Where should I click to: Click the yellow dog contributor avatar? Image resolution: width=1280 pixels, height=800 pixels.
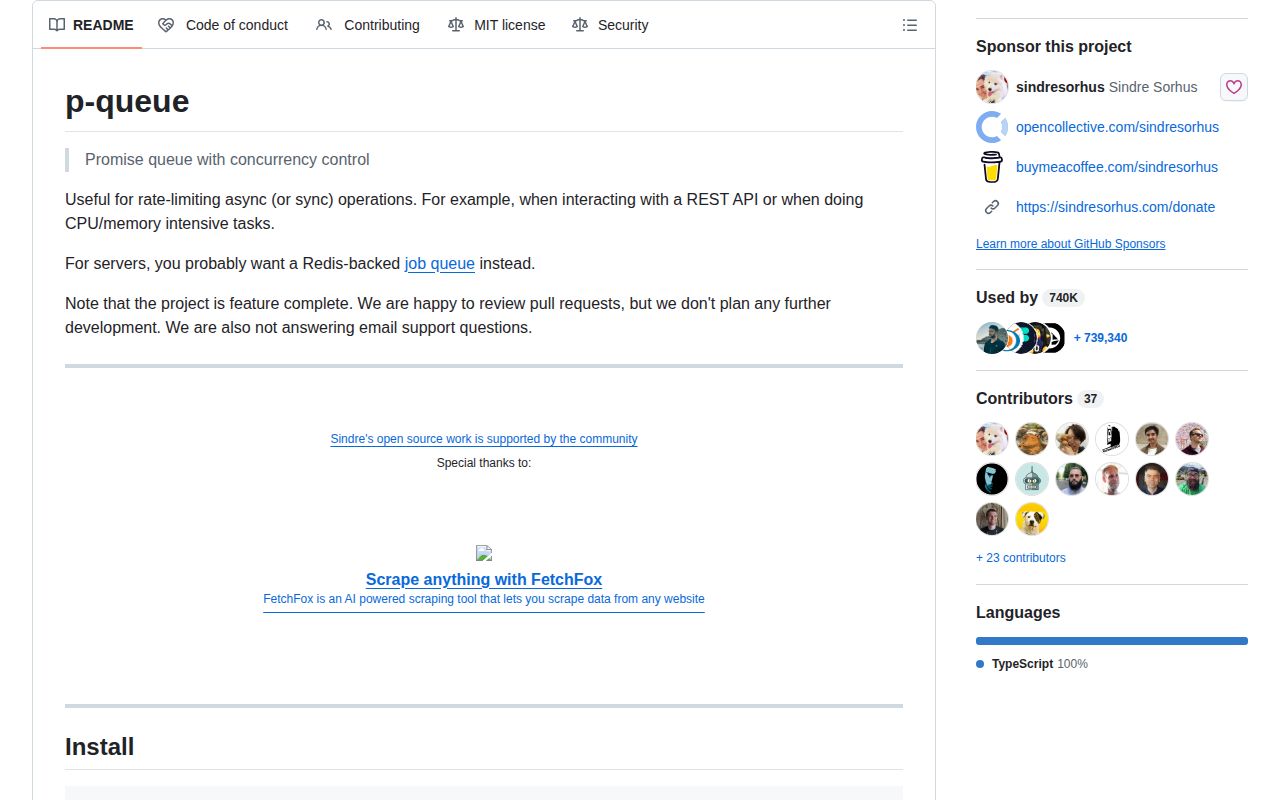pyautogui.click(x=1032, y=519)
